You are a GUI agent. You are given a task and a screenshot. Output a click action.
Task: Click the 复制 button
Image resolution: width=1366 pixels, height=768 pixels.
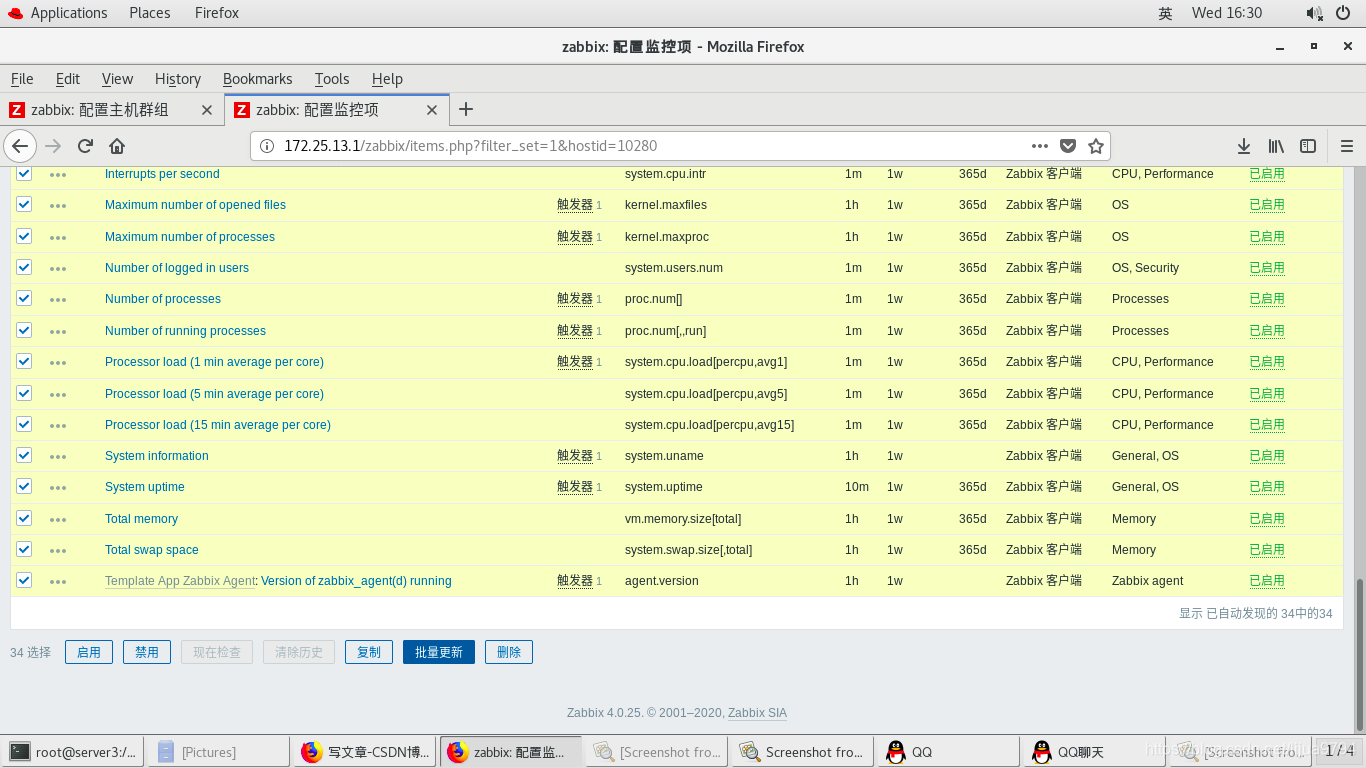coord(369,652)
